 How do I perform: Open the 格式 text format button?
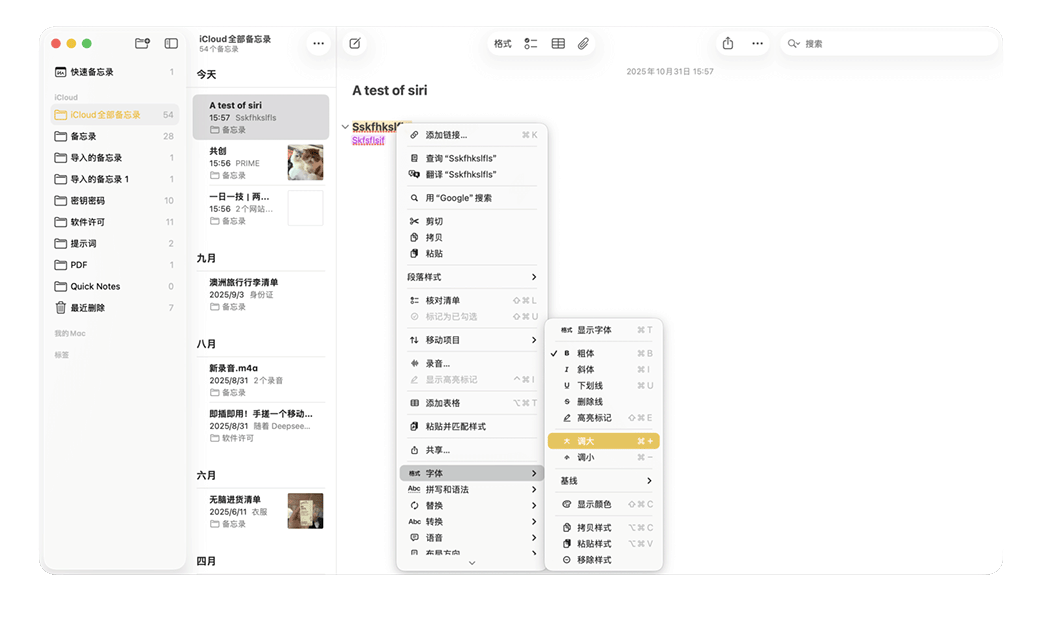502,44
